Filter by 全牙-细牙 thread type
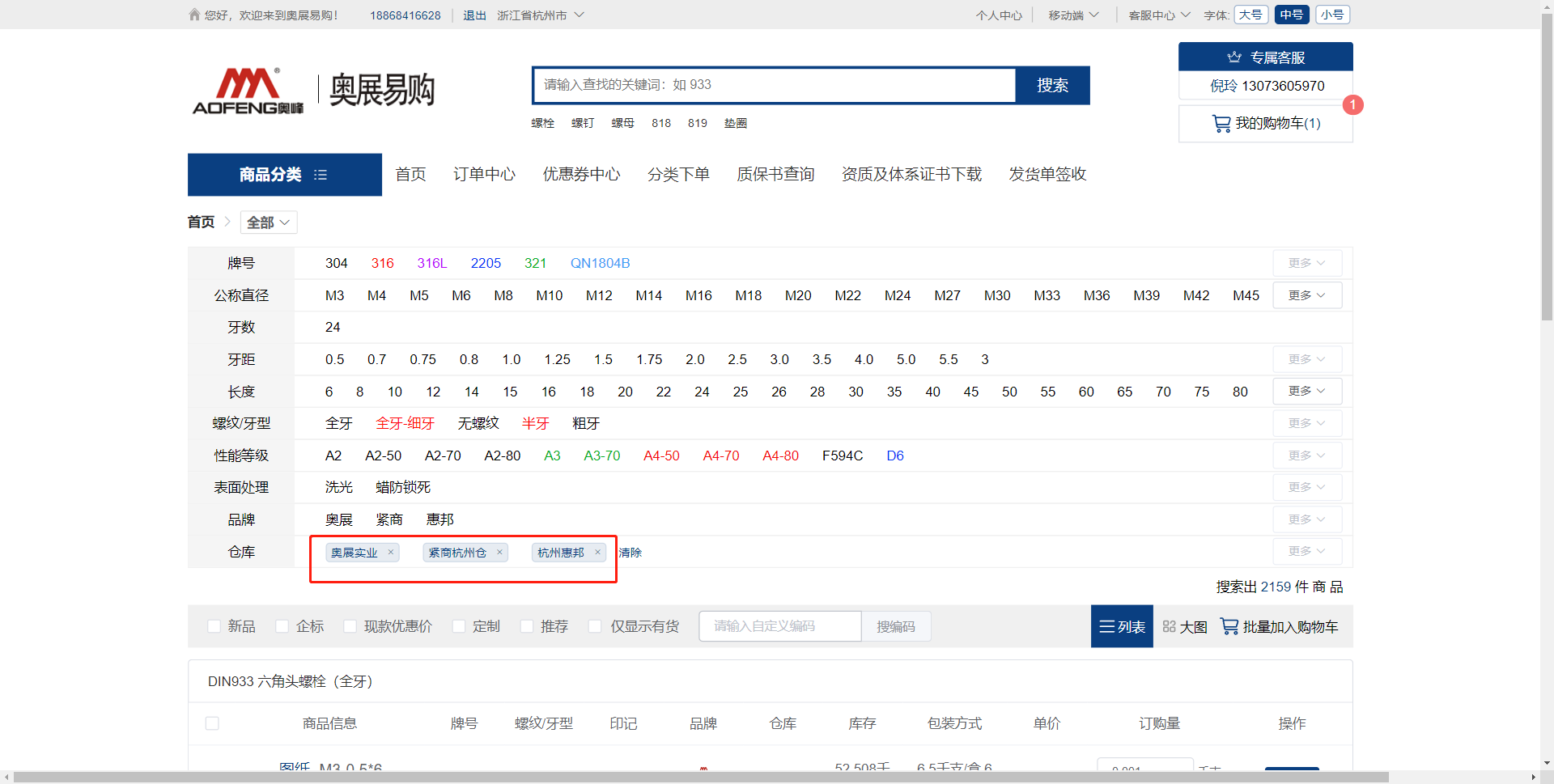Image resolution: width=1554 pixels, height=784 pixels. (x=405, y=423)
